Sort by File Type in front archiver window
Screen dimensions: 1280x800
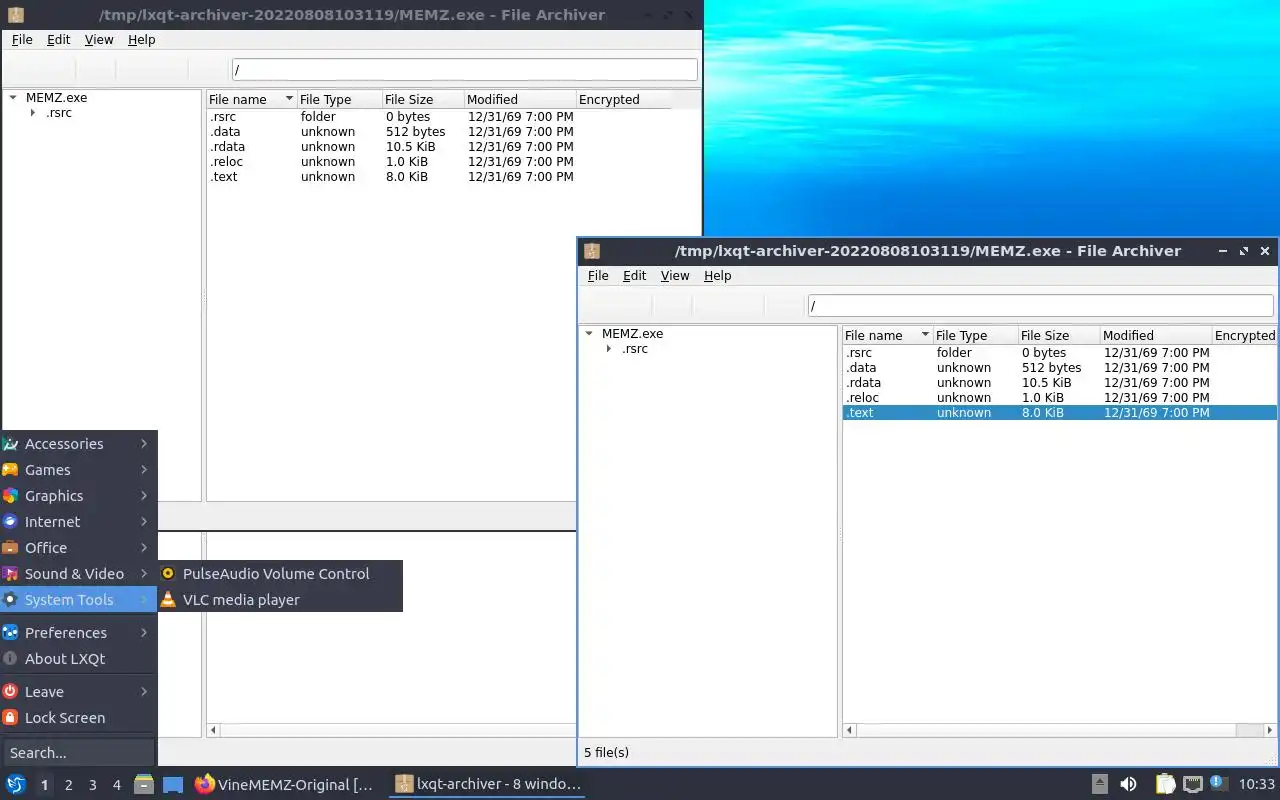pyautogui.click(x=975, y=336)
